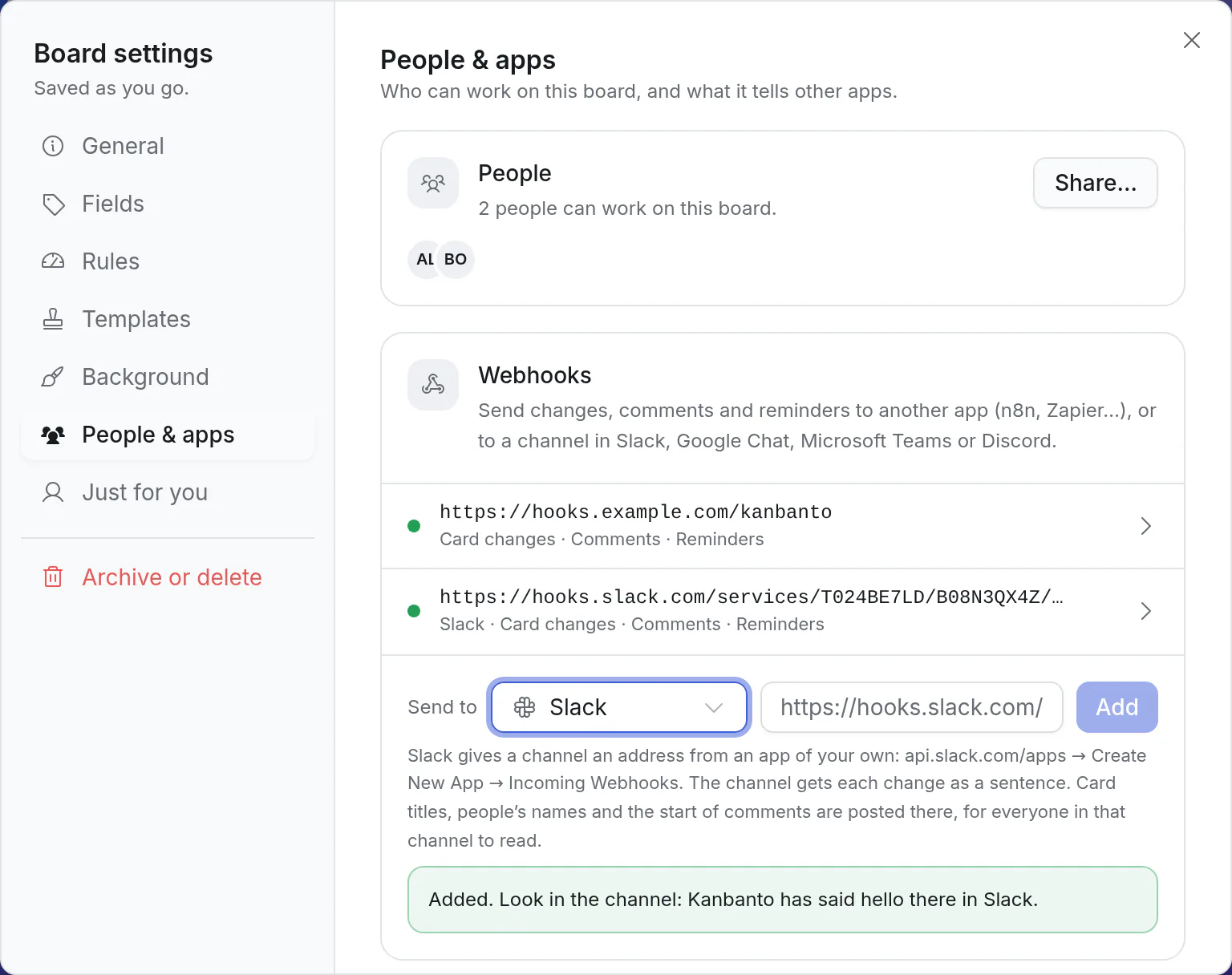Viewport: 1232px width, 975px height.
Task: Click the "Send to" label
Action: click(442, 707)
